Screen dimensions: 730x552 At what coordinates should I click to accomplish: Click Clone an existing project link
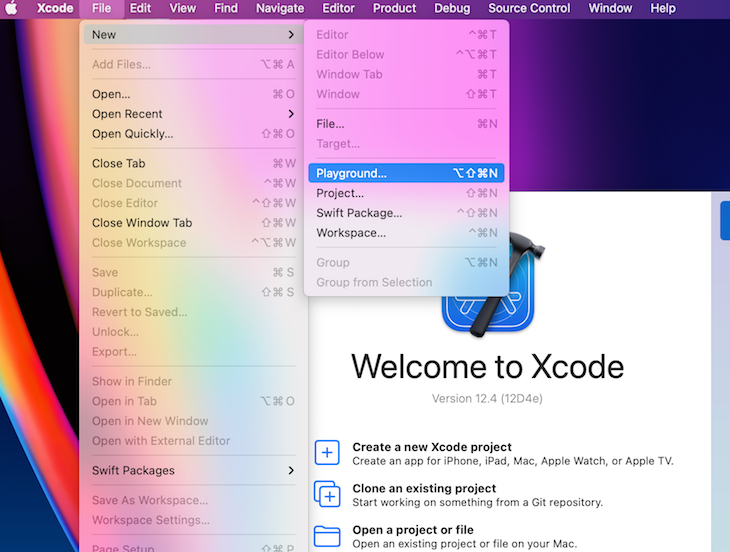pos(424,488)
